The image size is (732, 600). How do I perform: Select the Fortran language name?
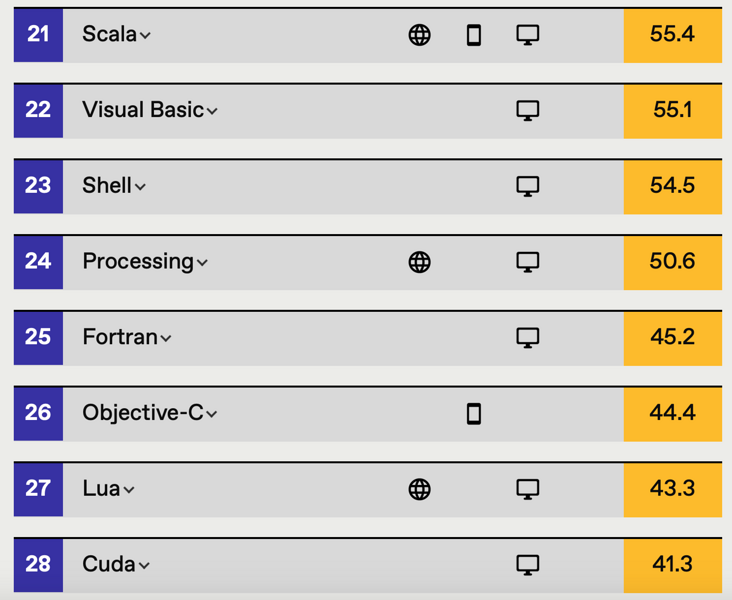point(120,337)
